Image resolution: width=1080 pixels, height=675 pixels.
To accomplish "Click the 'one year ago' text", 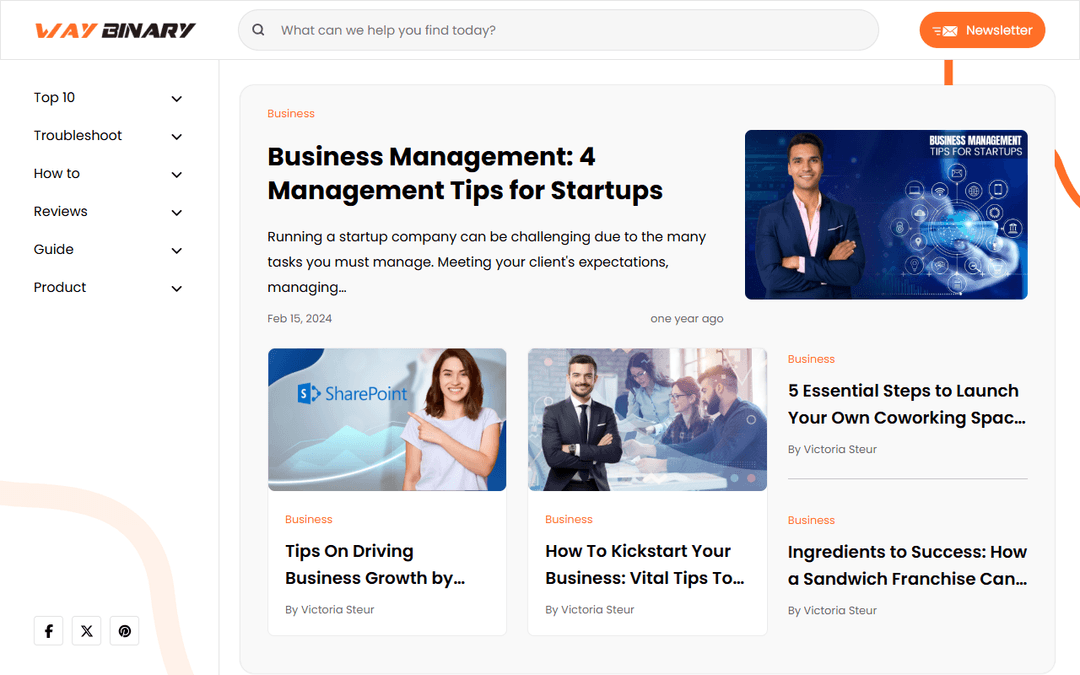I will coord(687,318).
